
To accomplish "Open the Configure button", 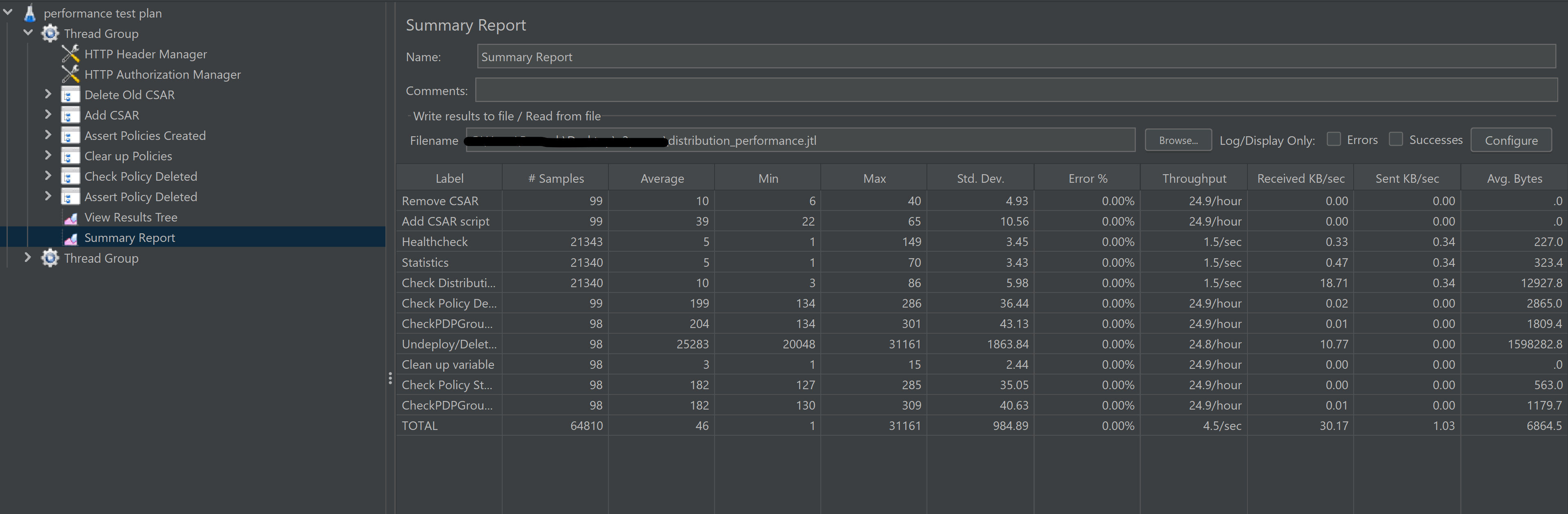I will pyautogui.click(x=1511, y=140).
